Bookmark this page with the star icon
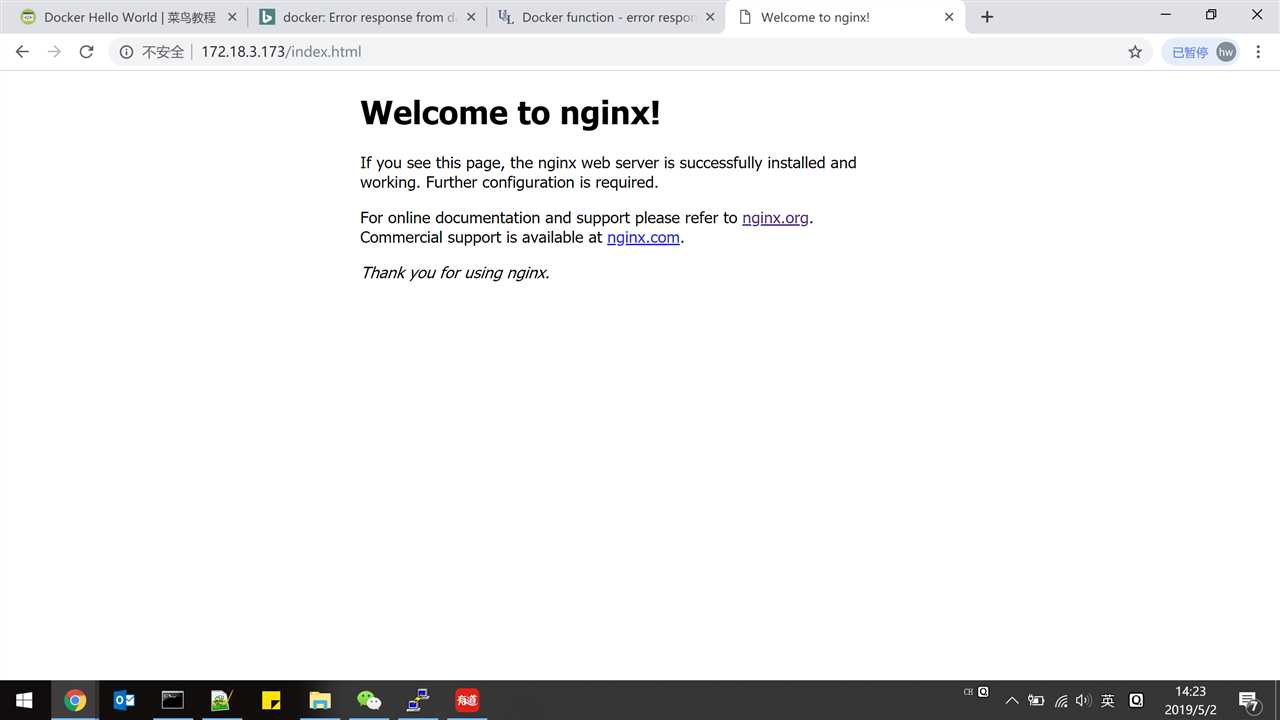The height and width of the screenshot is (720, 1280). (1135, 52)
